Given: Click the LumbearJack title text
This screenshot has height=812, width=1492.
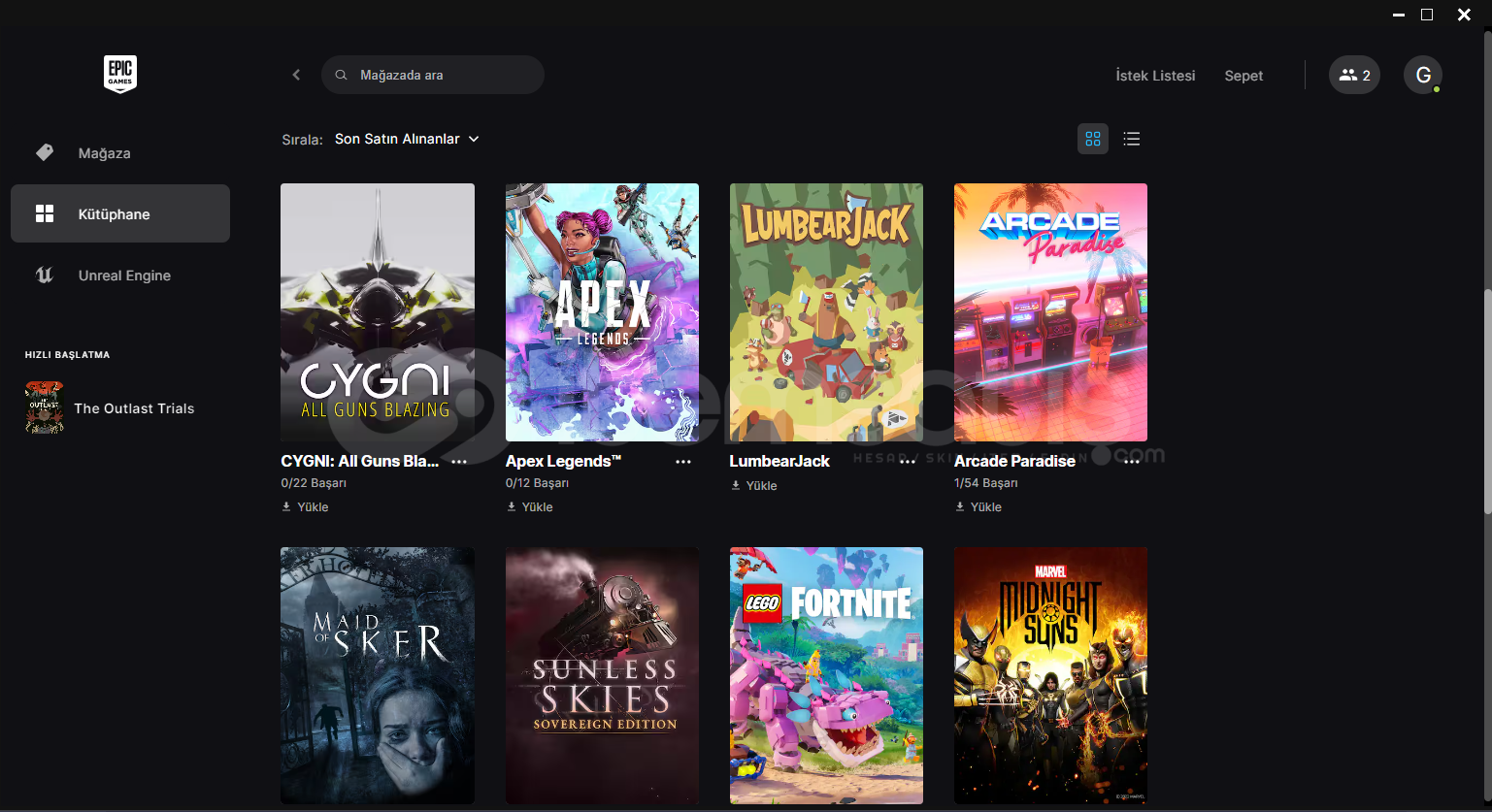Looking at the screenshot, I should [x=779, y=461].
